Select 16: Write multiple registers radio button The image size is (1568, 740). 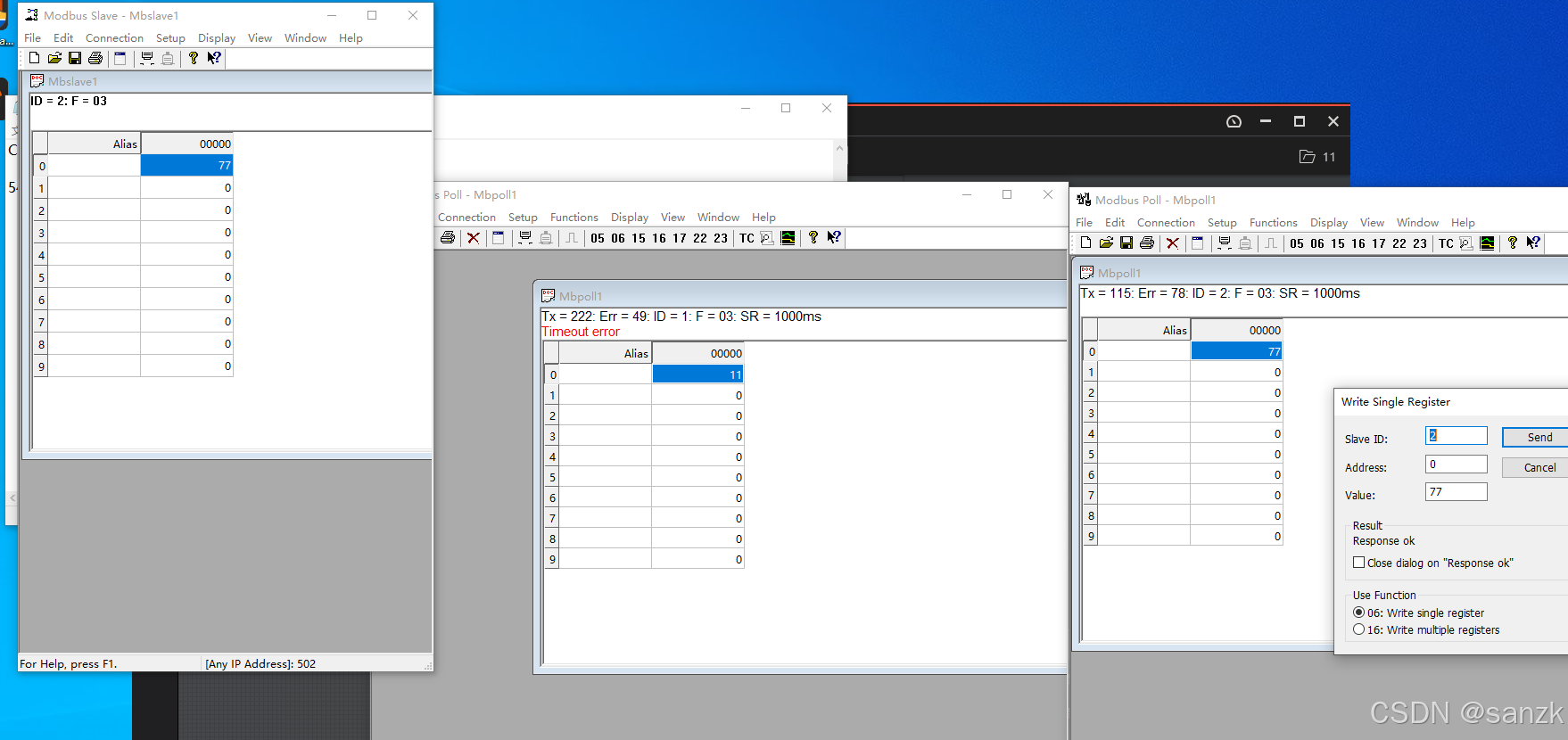(x=1358, y=629)
